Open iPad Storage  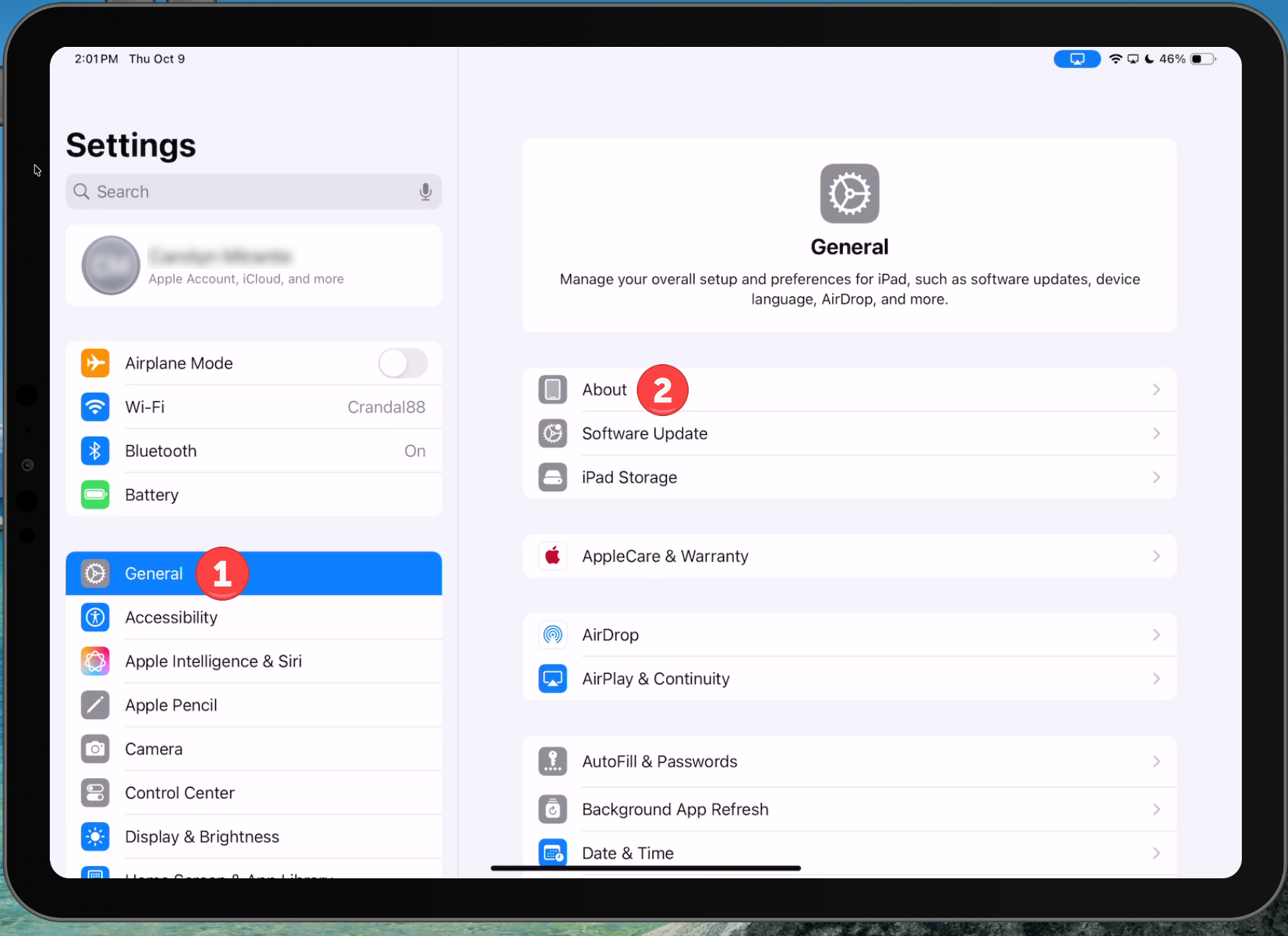(x=850, y=477)
